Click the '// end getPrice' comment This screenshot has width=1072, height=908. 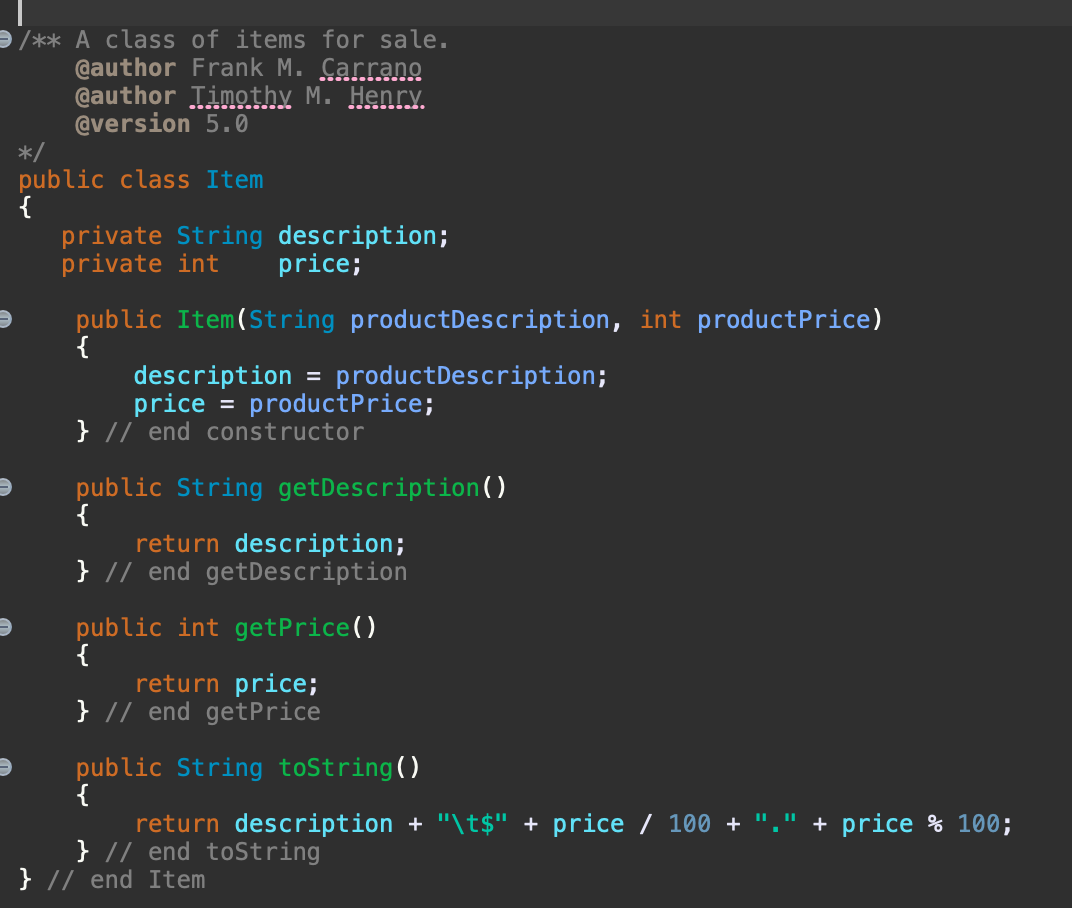tap(213, 712)
